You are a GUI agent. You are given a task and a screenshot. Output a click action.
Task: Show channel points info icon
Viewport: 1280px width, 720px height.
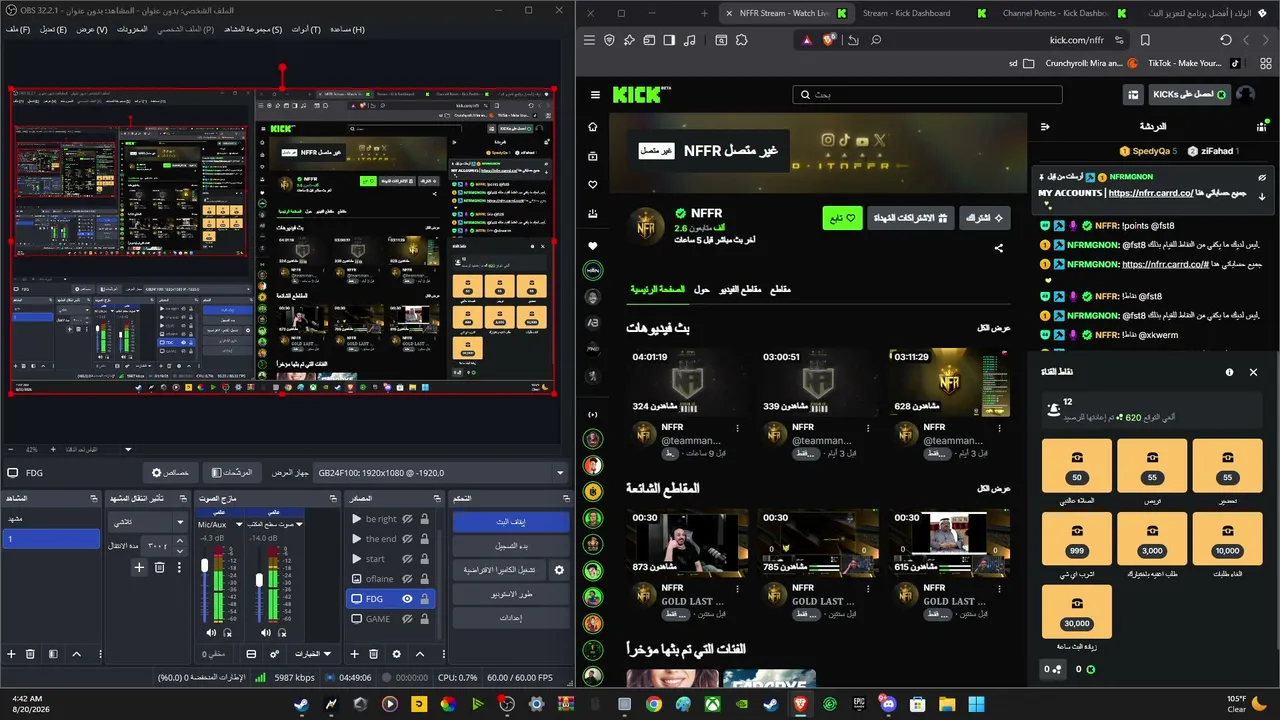[x=1229, y=372]
